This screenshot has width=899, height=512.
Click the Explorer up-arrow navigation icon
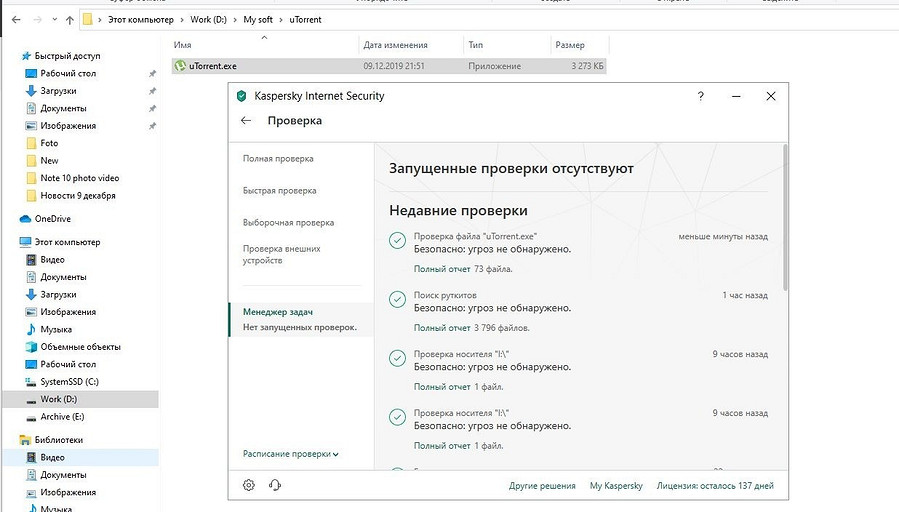pos(69,19)
